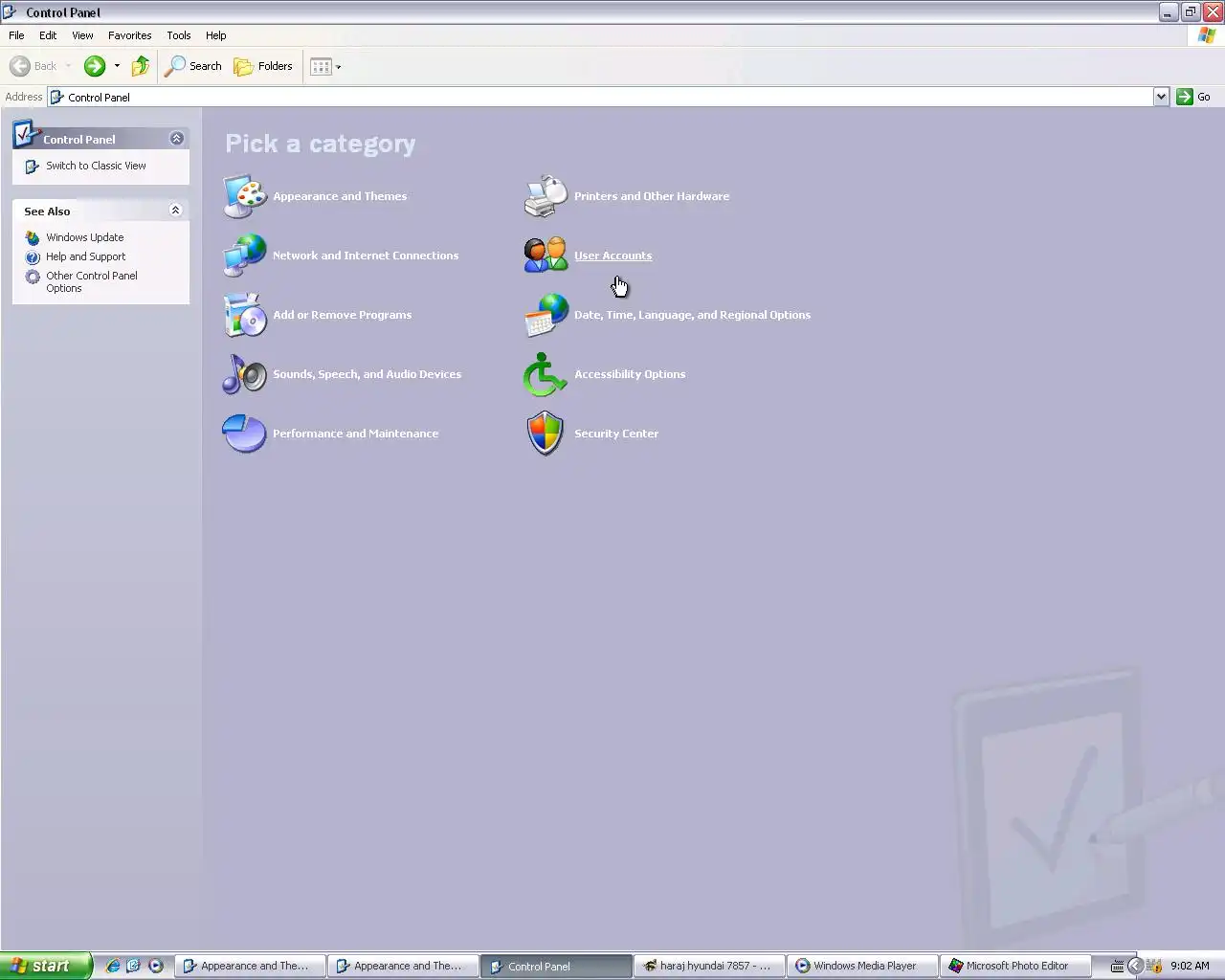Open the Tools menu

coord(179,35)
